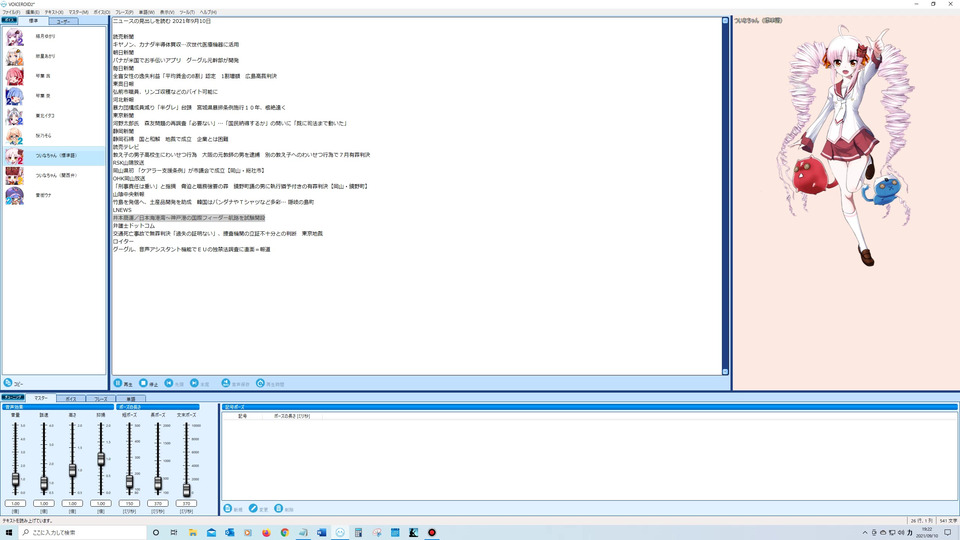Click the 文末ポーズ slider handle
This screenshot has width=960, height=540.
click(186, 489)
